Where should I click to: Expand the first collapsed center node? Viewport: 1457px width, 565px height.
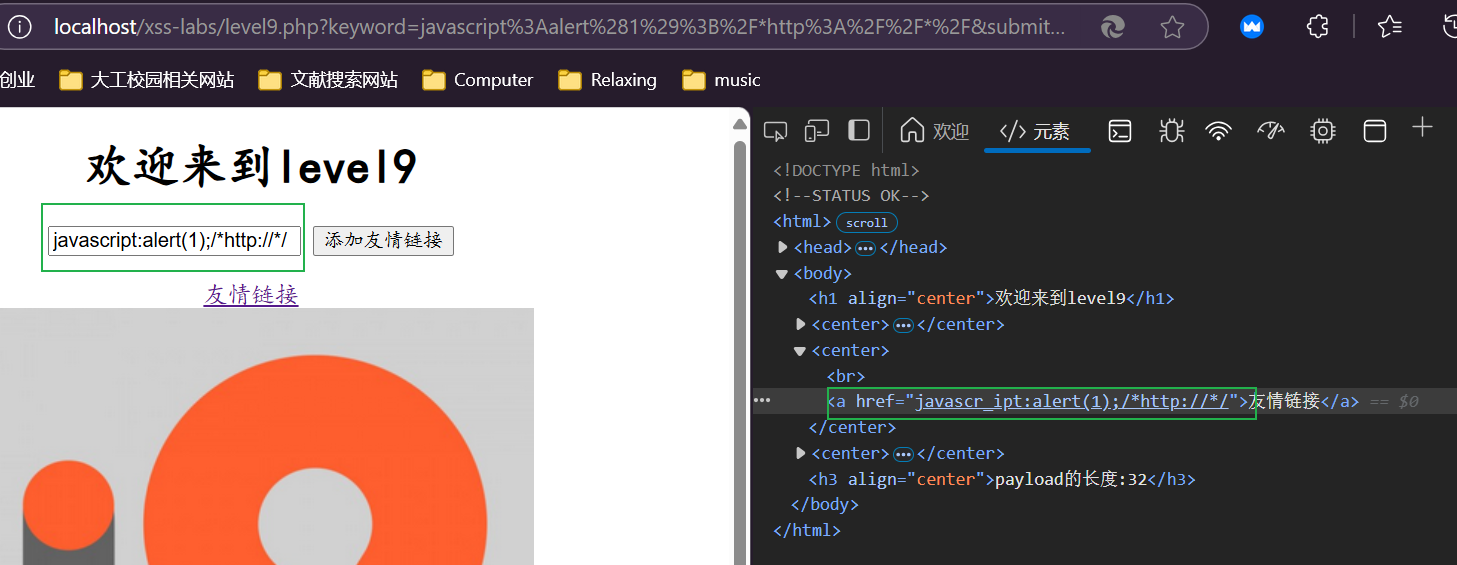point(800,324)
